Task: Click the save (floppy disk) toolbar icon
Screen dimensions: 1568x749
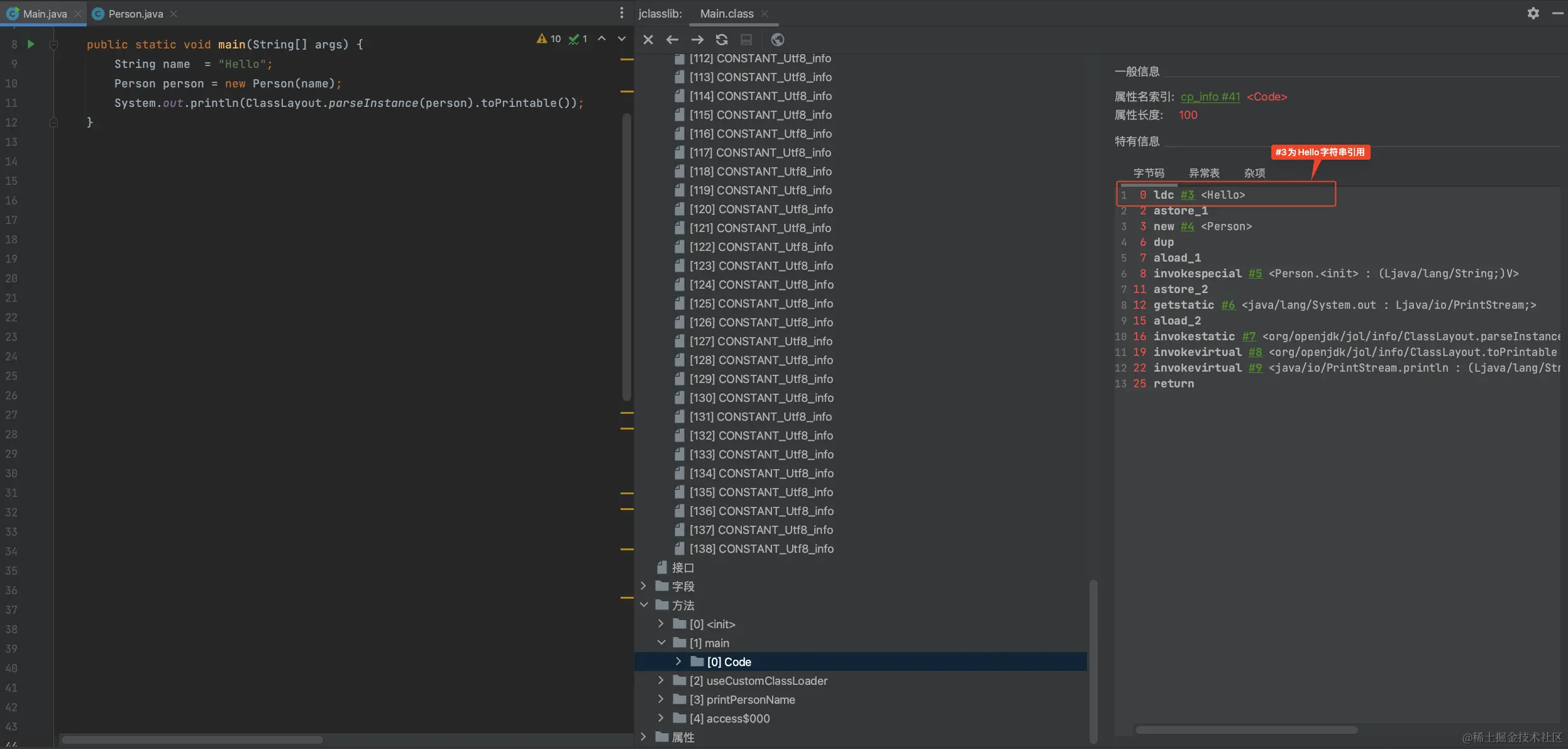Action: click(x=746, y=40)
